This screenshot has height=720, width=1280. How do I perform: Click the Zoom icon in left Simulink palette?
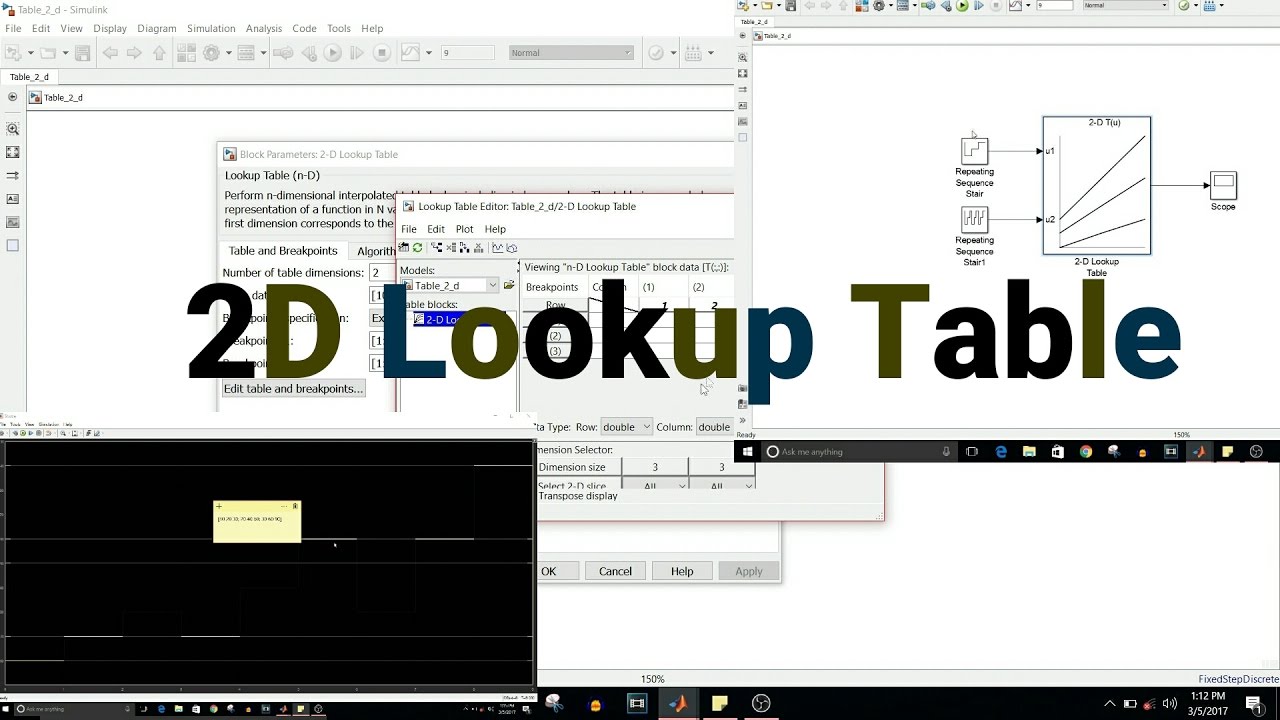tap(13, 129)
